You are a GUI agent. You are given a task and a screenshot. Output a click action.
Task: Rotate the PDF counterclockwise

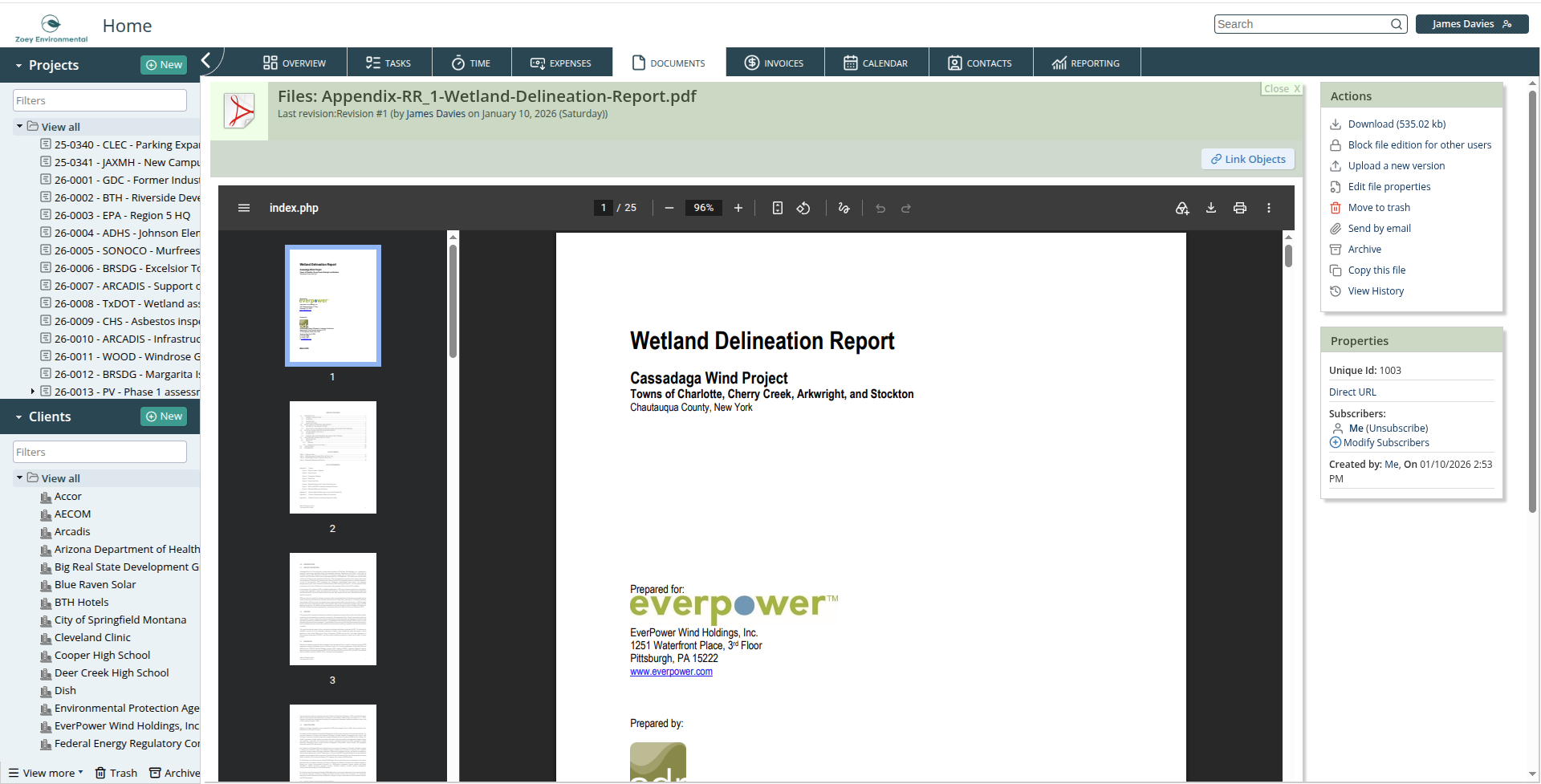(x=803, y=208)
